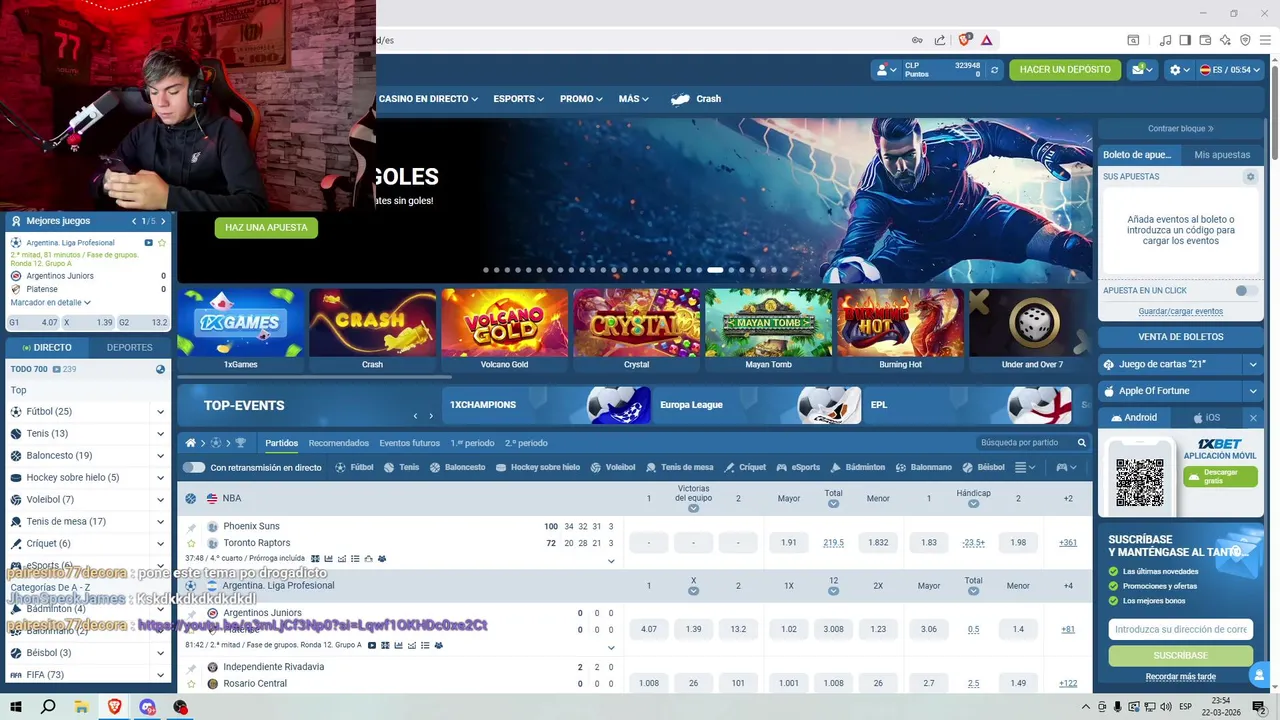Favorite the Rosario Central match star
Screen dimensions: 1280x720
(192, 684)
